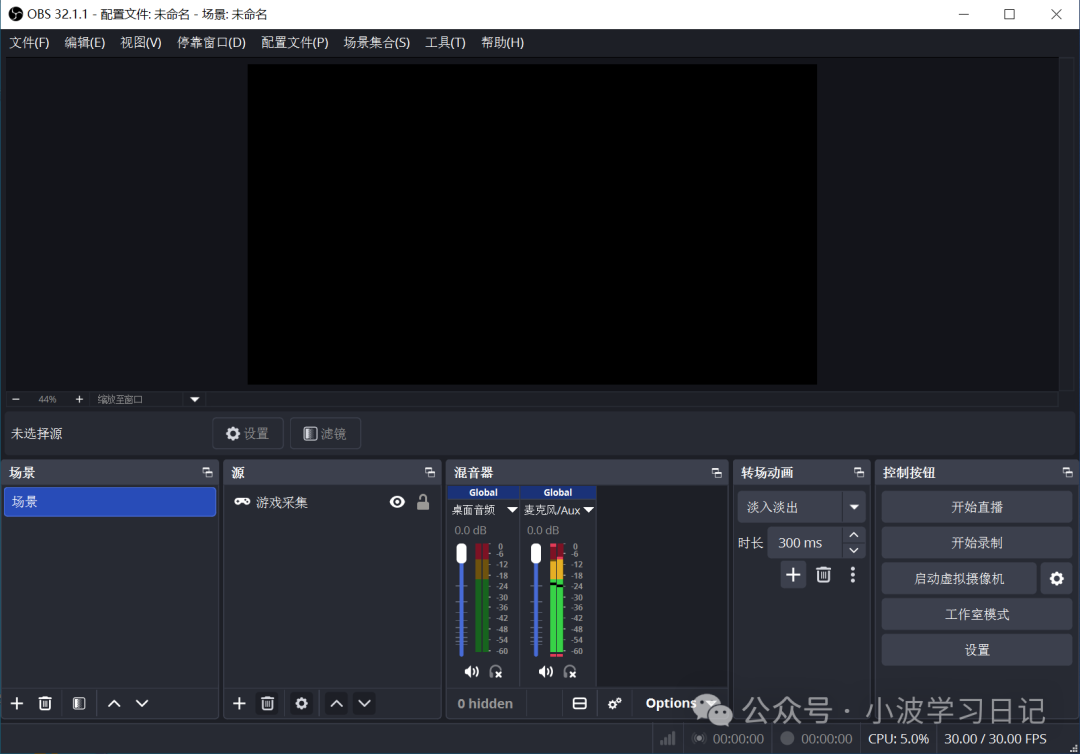Open virtual camera settings gear
Viewport: 1080px width, 754px height.
tap(1056, 578)
